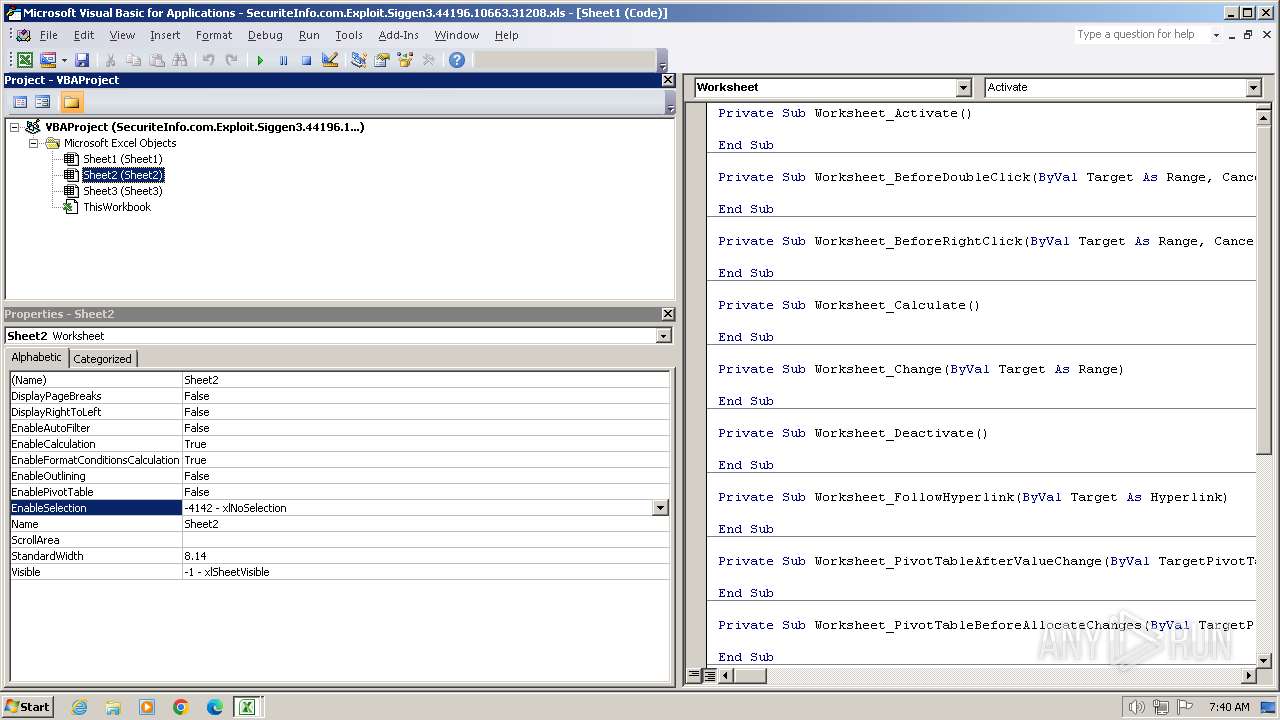Viewport: 1280px width, 720px height.
Task: Switch to the Alphabetic tab
Action: (x=36, y=358)
